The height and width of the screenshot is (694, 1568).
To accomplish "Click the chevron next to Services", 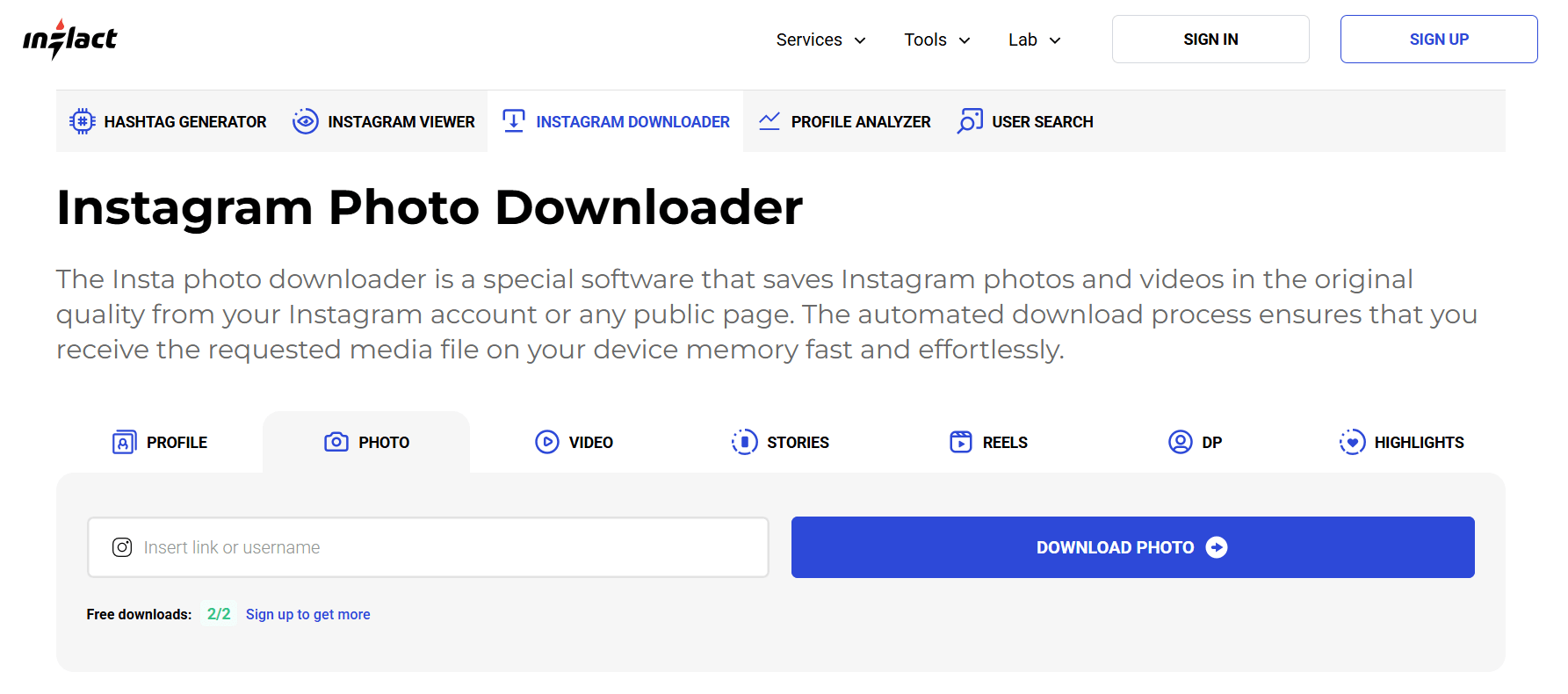I will (x=860, y=40).
